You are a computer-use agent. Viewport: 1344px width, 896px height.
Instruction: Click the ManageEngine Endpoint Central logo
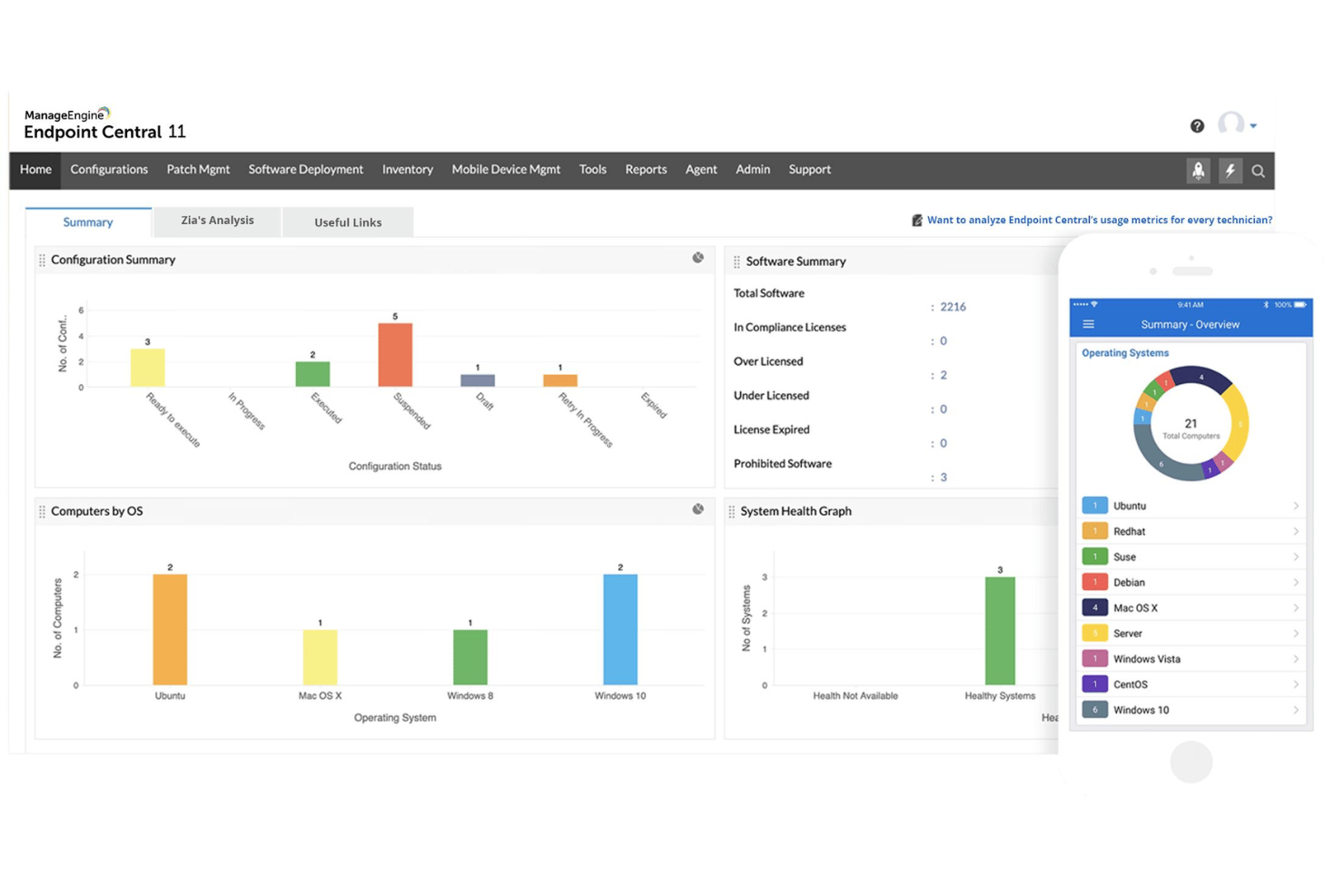point(104,124)
